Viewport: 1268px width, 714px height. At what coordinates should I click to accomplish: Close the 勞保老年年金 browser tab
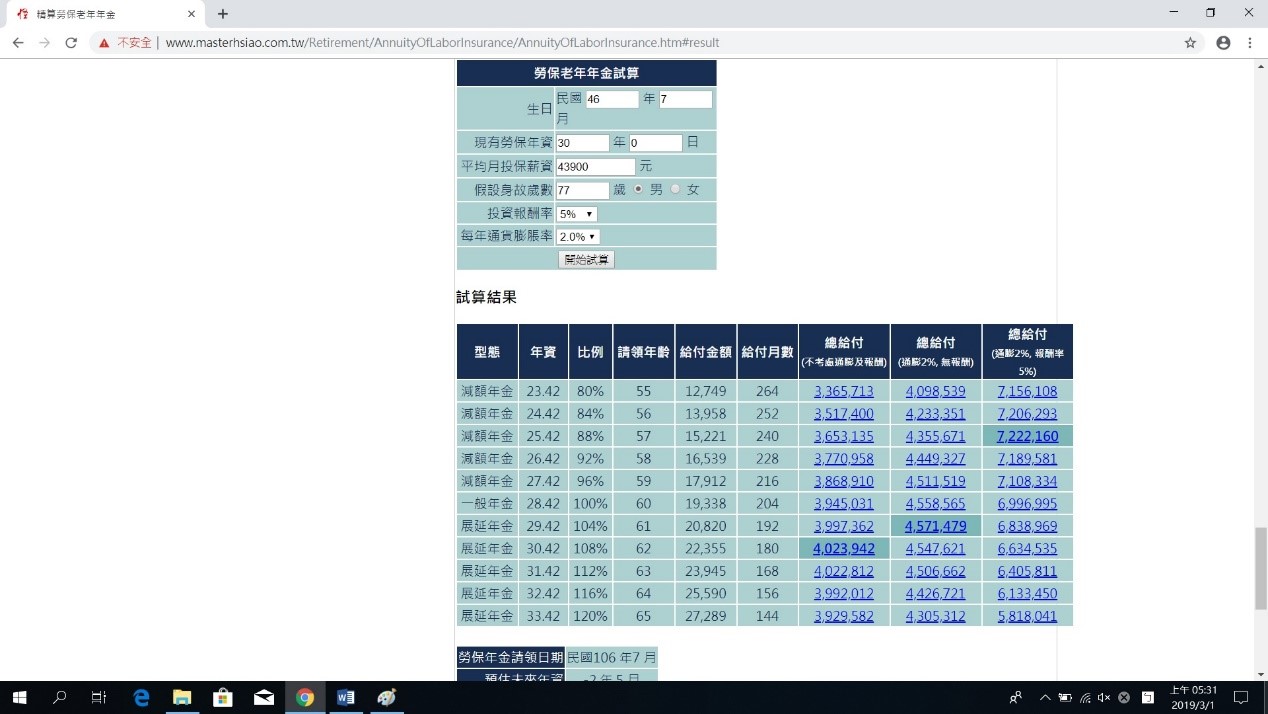coord(191,14)
